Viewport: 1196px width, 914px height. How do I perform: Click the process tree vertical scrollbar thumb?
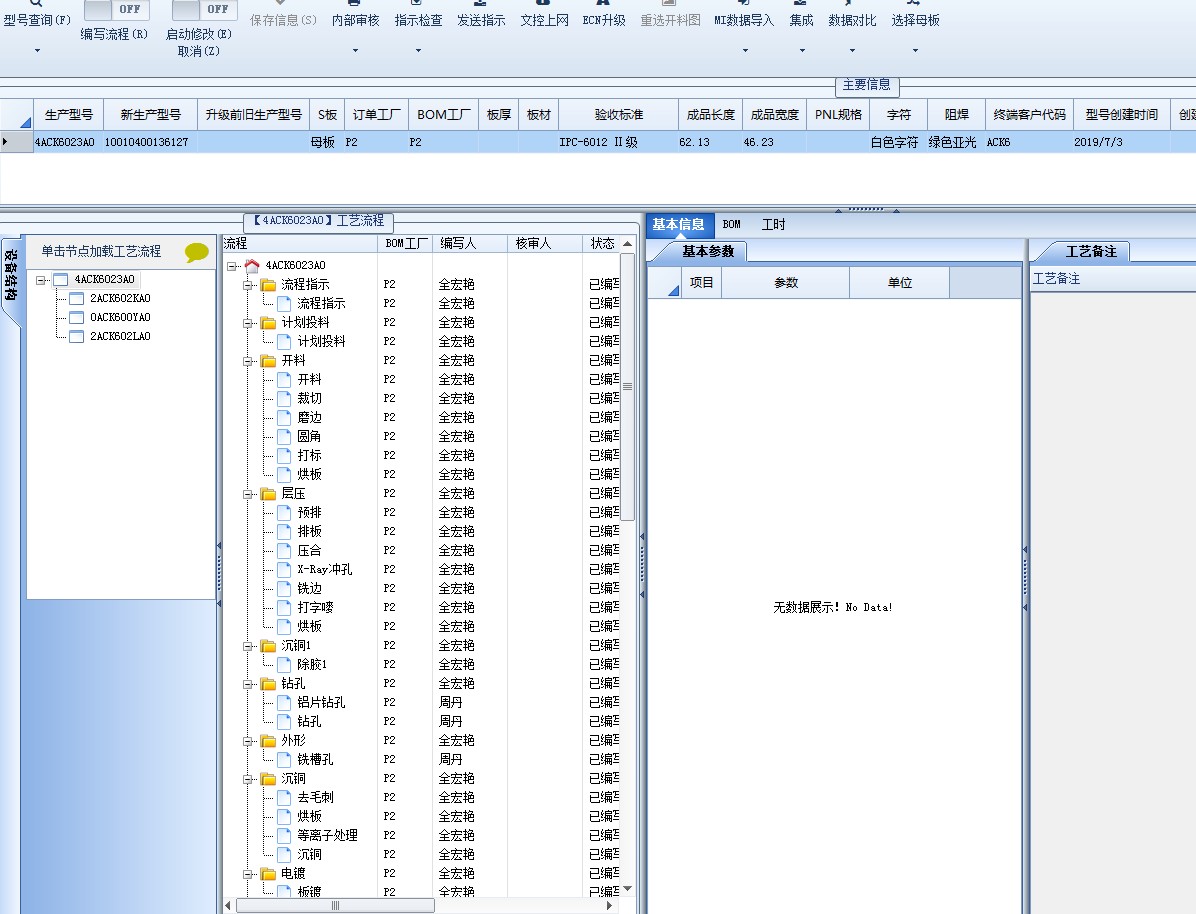(627, 387)
